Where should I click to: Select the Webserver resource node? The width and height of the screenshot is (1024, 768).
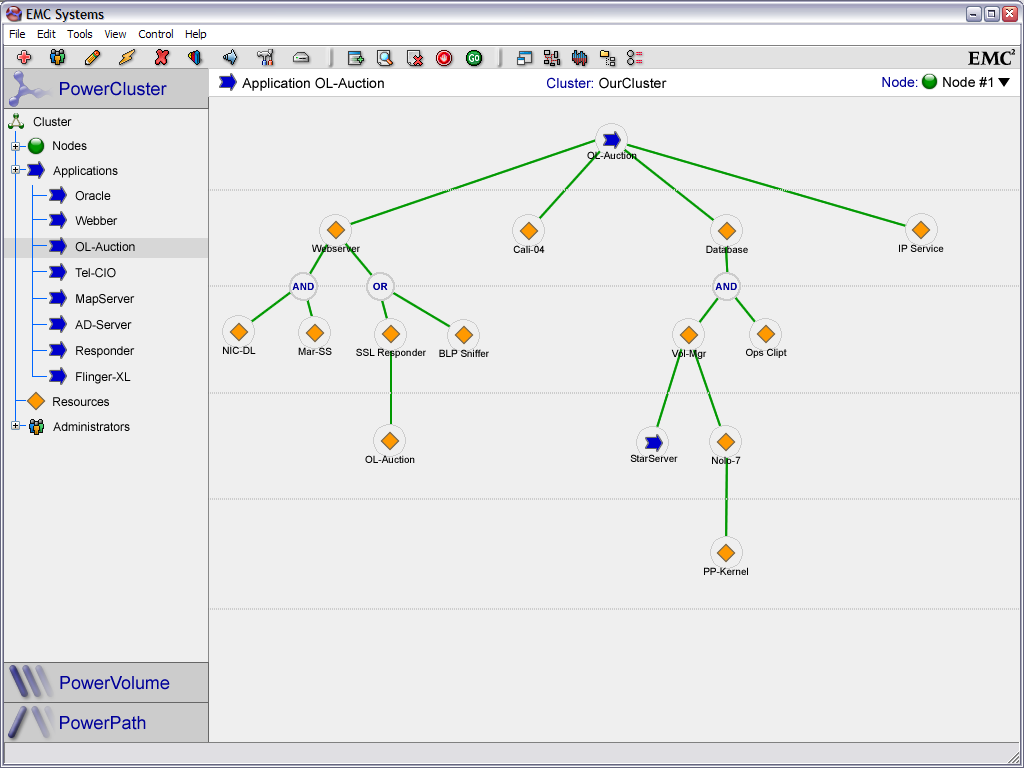point(336,231)
